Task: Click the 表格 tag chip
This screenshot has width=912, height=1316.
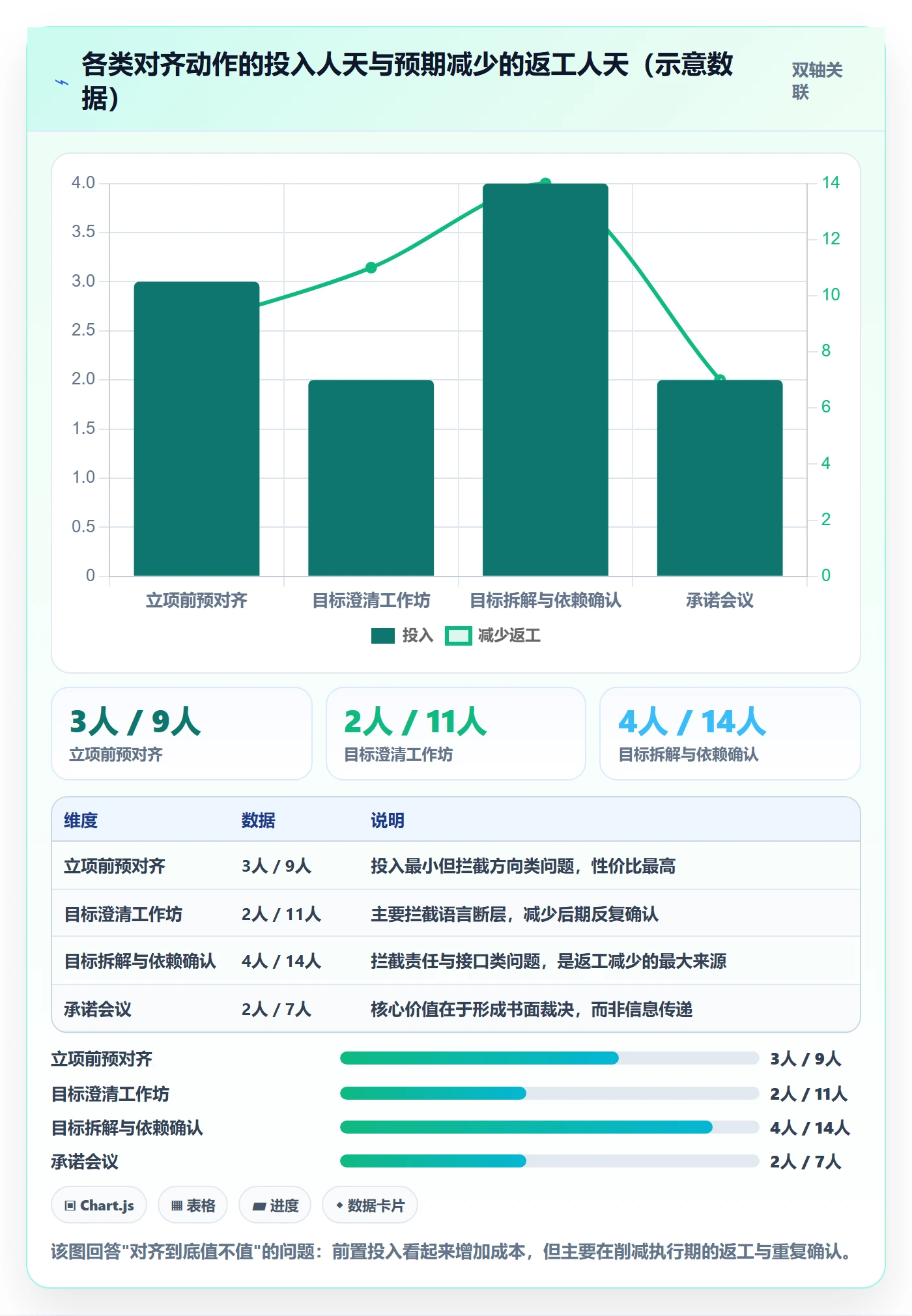Action: [193, 1205]
